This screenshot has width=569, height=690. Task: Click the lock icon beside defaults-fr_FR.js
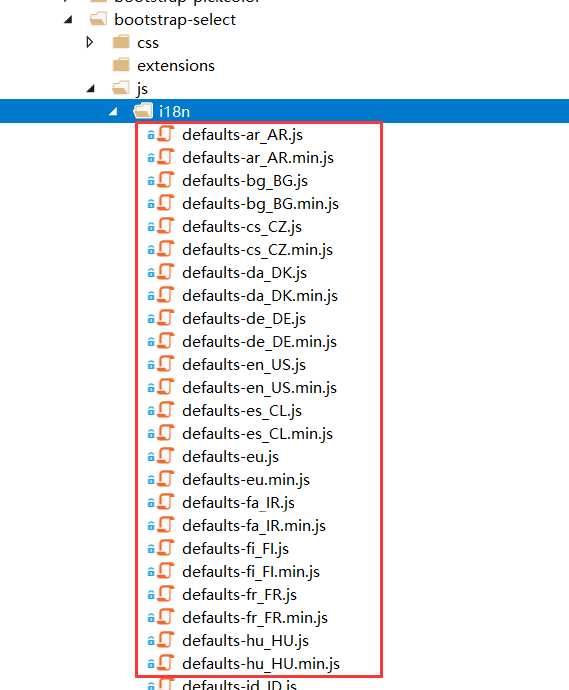[151, 595]
